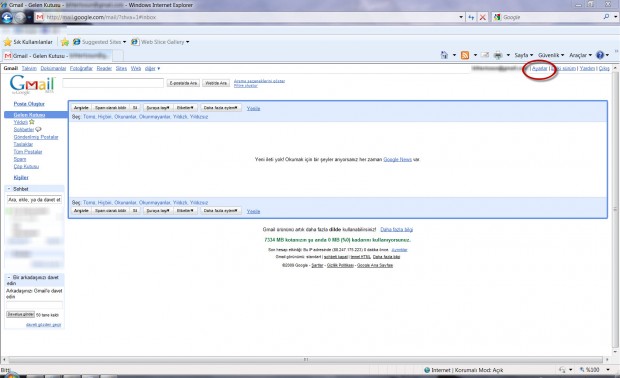620x378 pixels.
Task: Select the Gmail - Gelen Kutusu tab
Action: (x=57, y=56)
